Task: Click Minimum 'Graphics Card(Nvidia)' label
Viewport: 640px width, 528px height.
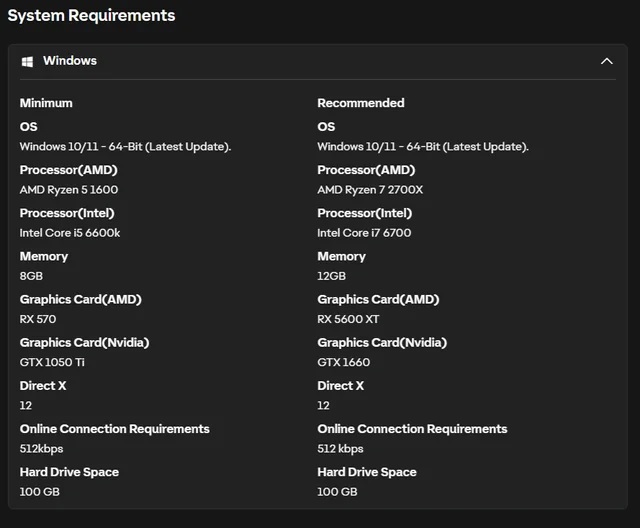Action: (x=84, y=343)
